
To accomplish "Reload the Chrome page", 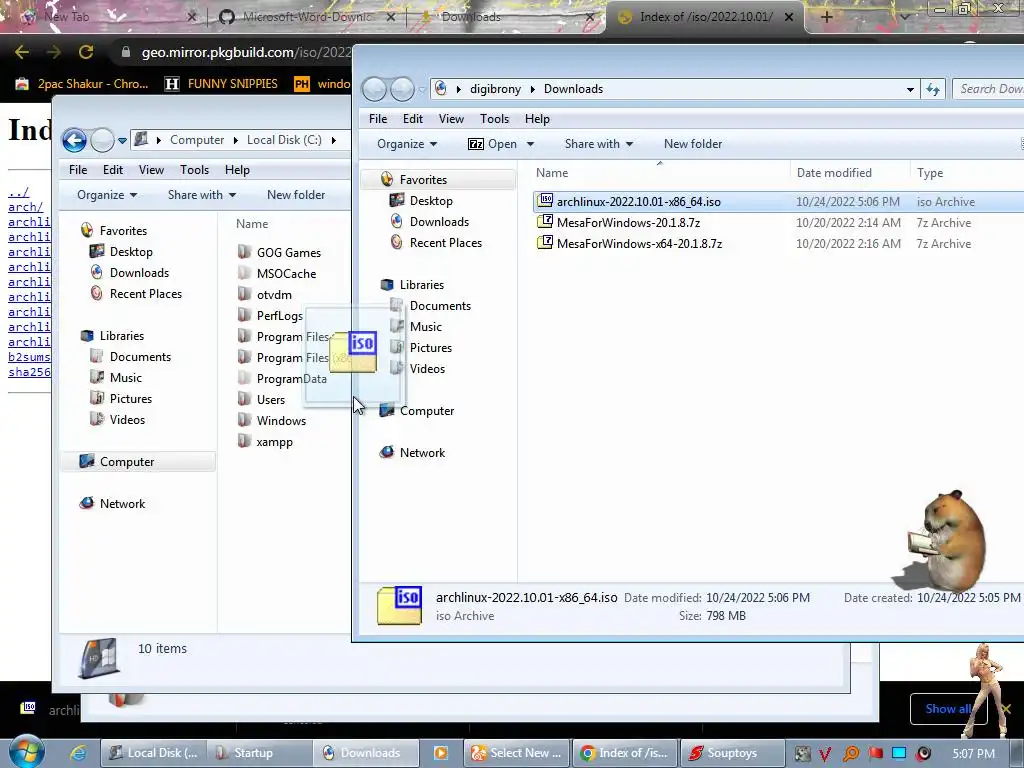I will pos(86,52).
